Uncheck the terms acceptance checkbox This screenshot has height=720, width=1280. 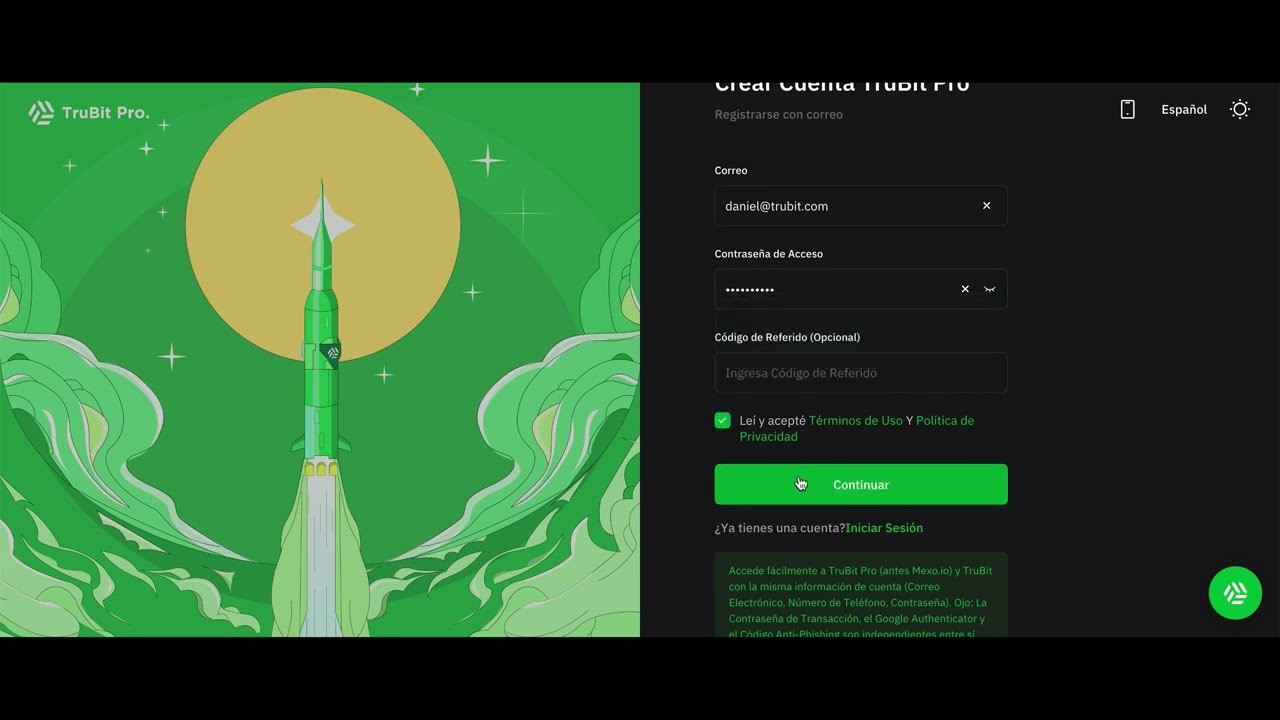[723, 421]
